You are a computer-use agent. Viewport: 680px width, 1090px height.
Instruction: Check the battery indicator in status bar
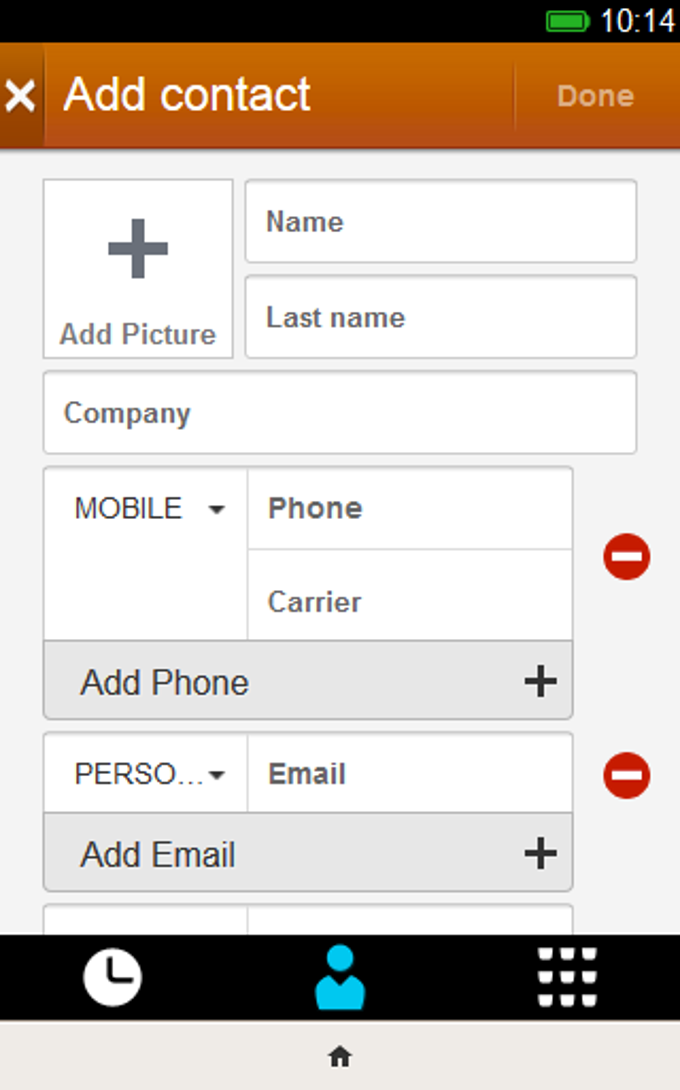pos(567,21)
